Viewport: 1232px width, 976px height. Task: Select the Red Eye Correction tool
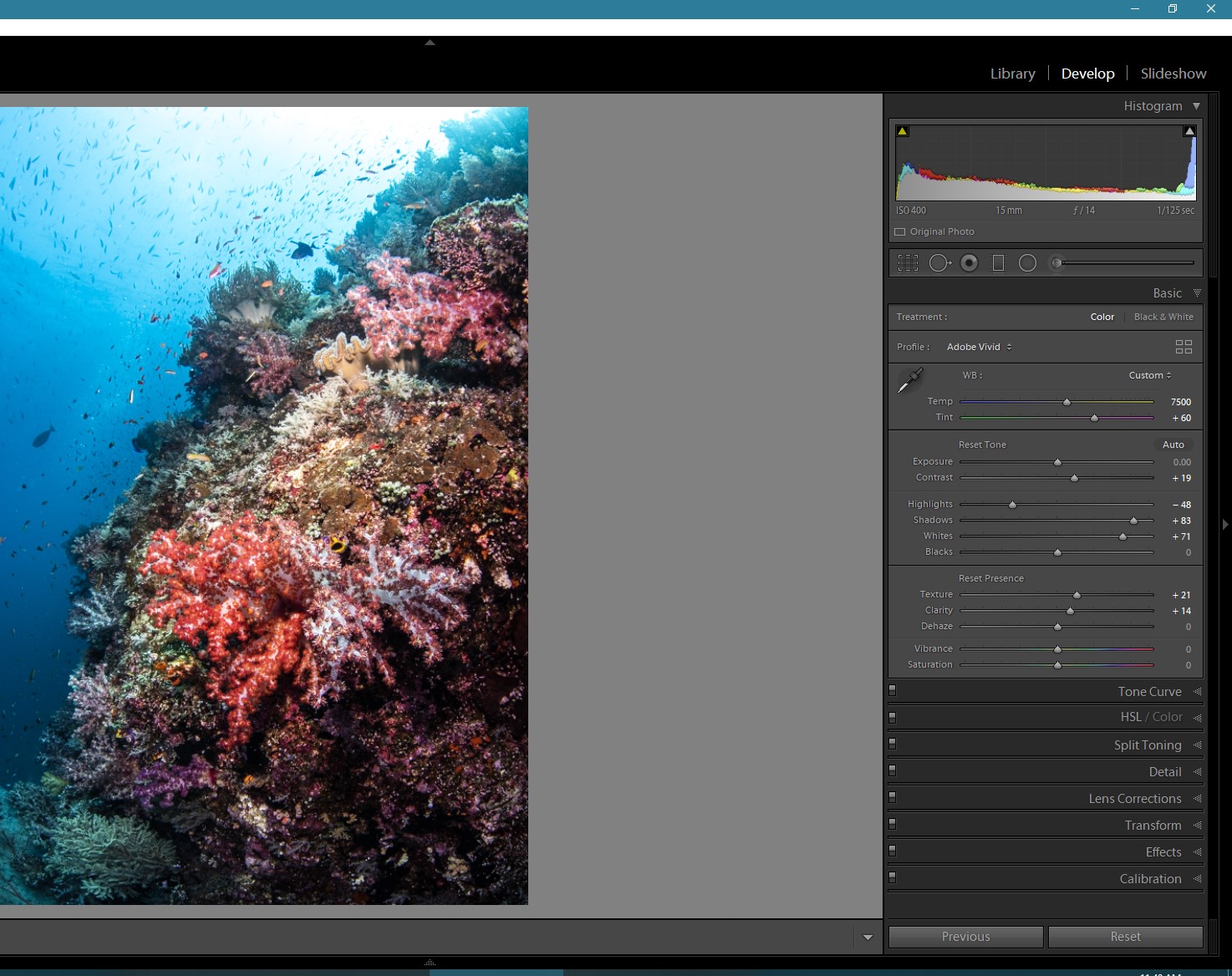969,262
